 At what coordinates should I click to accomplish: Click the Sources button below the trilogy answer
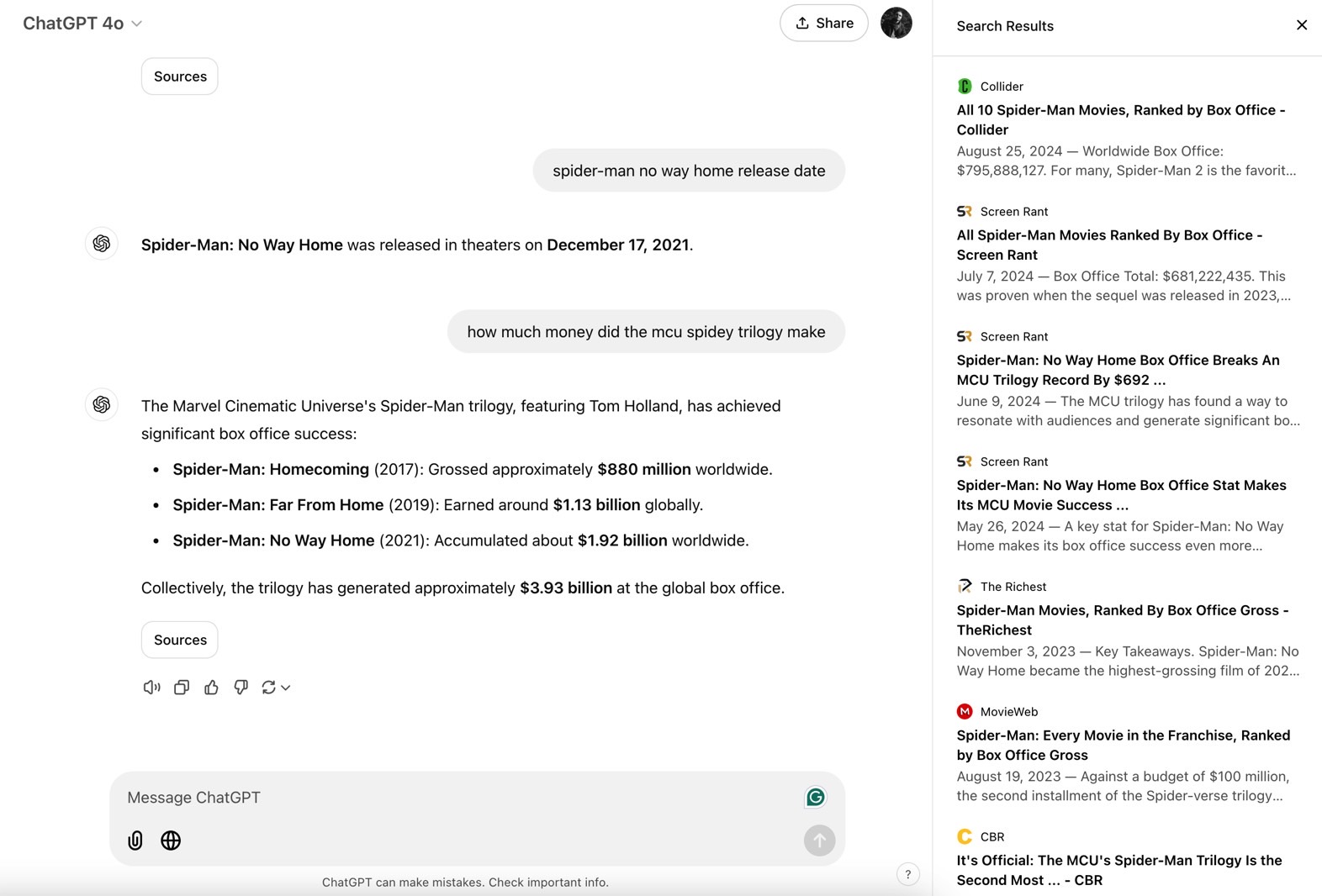(180, 640)
